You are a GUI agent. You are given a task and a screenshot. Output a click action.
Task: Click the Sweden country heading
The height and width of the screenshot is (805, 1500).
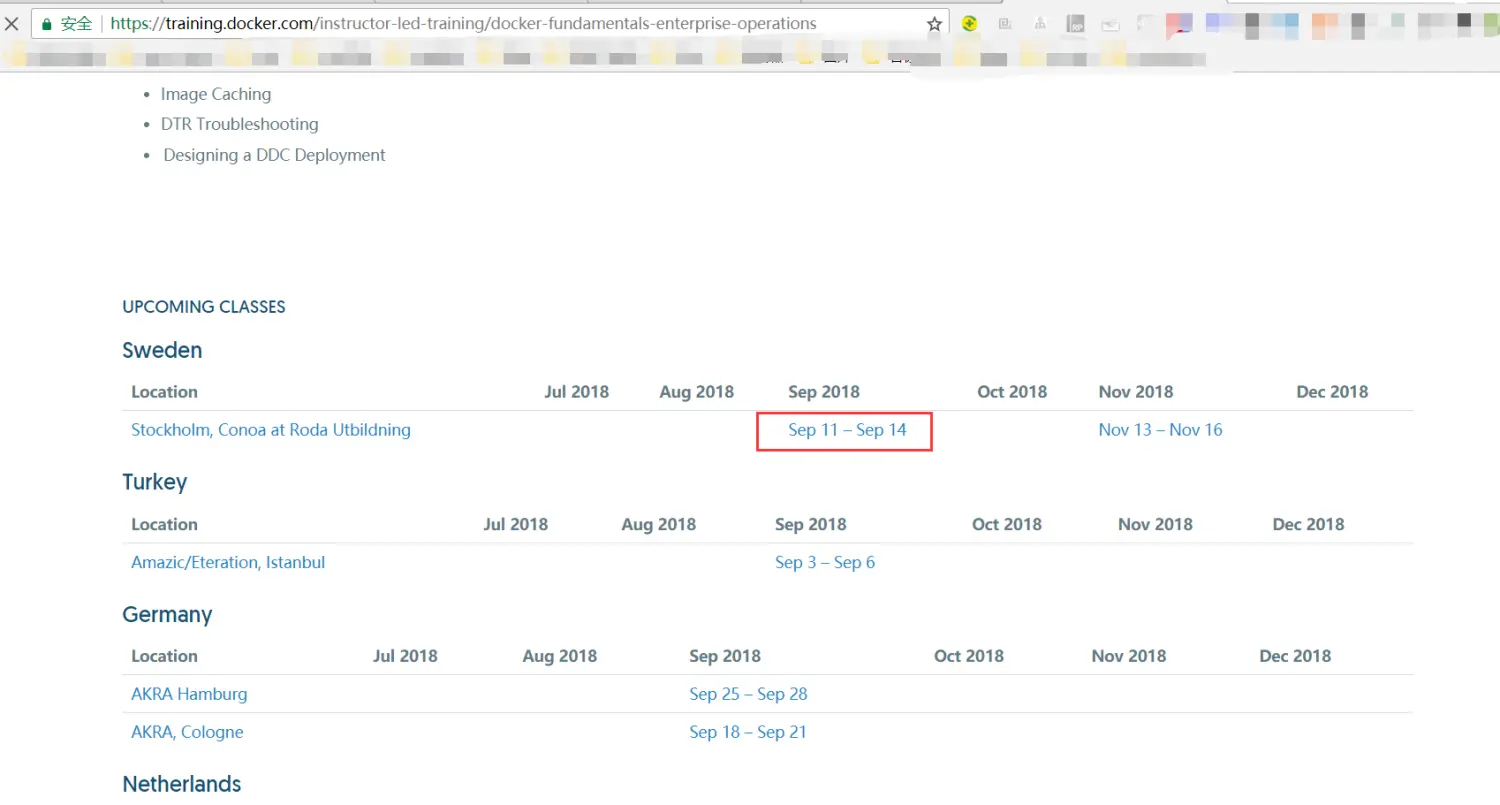(x=162, y=350)
